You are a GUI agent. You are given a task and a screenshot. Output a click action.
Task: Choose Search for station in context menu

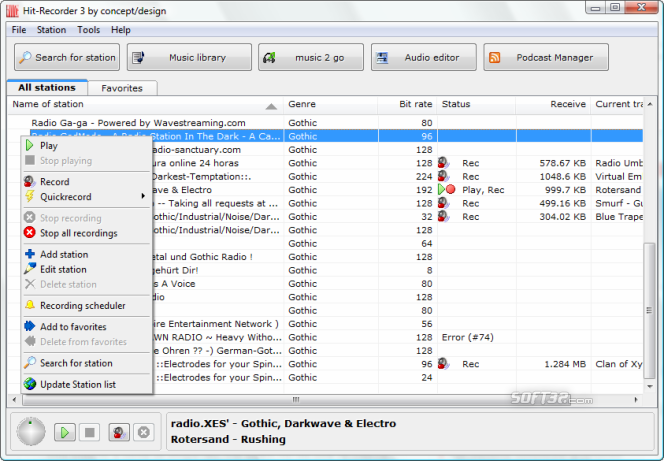87,363
